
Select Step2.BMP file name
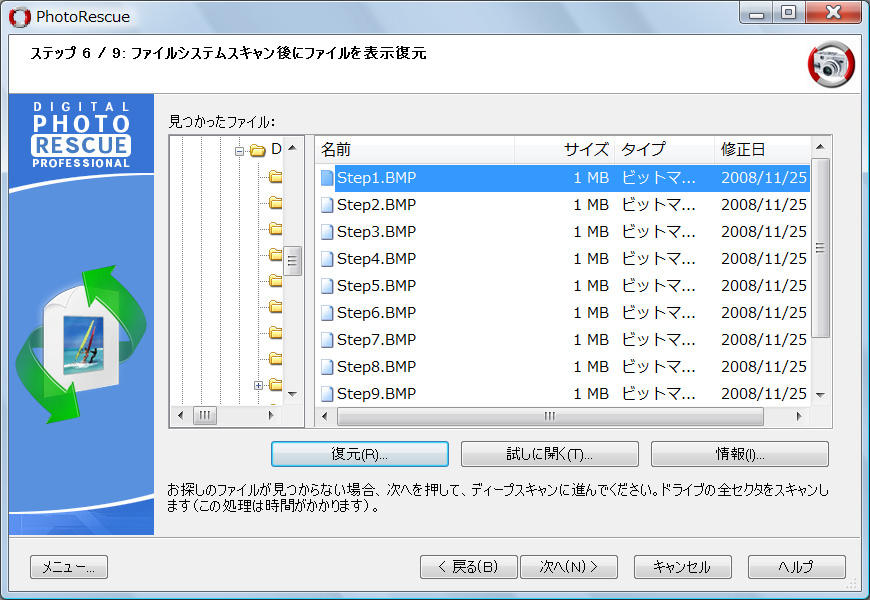(376, 205)
